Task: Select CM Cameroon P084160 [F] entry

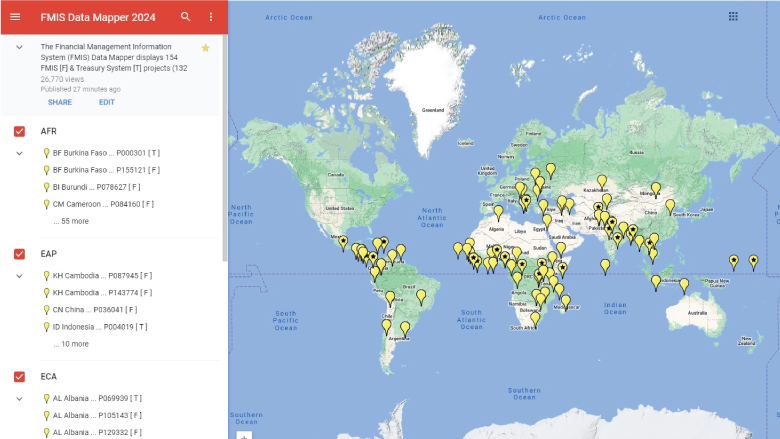Action: coord(98,204)
